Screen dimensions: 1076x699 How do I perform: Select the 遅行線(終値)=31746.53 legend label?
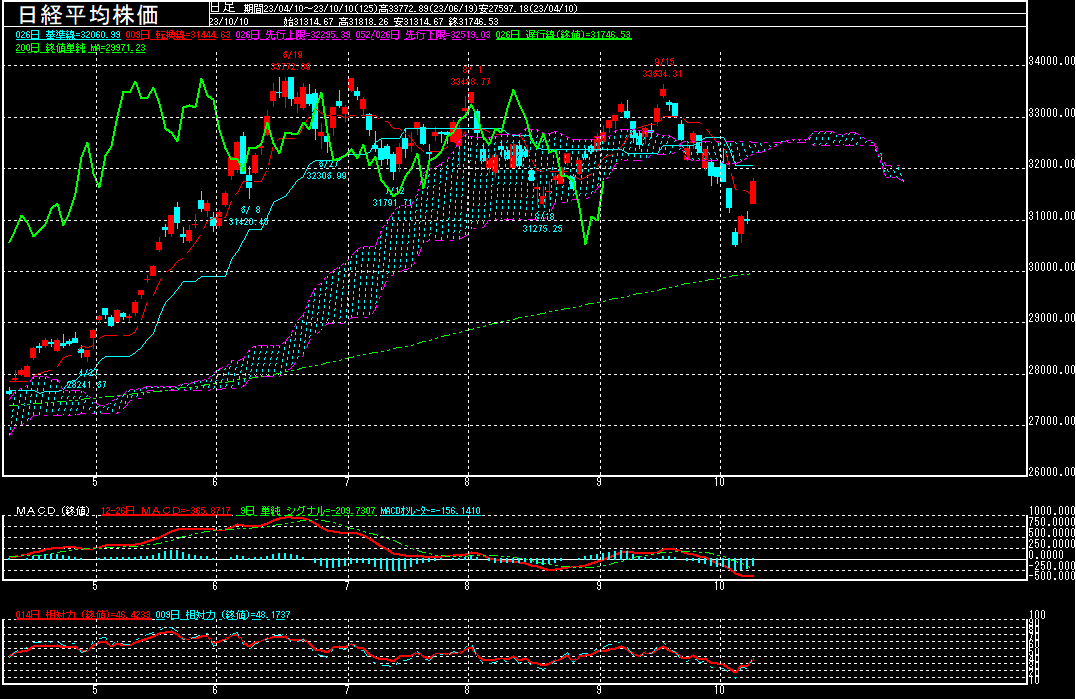click(563, 35)
